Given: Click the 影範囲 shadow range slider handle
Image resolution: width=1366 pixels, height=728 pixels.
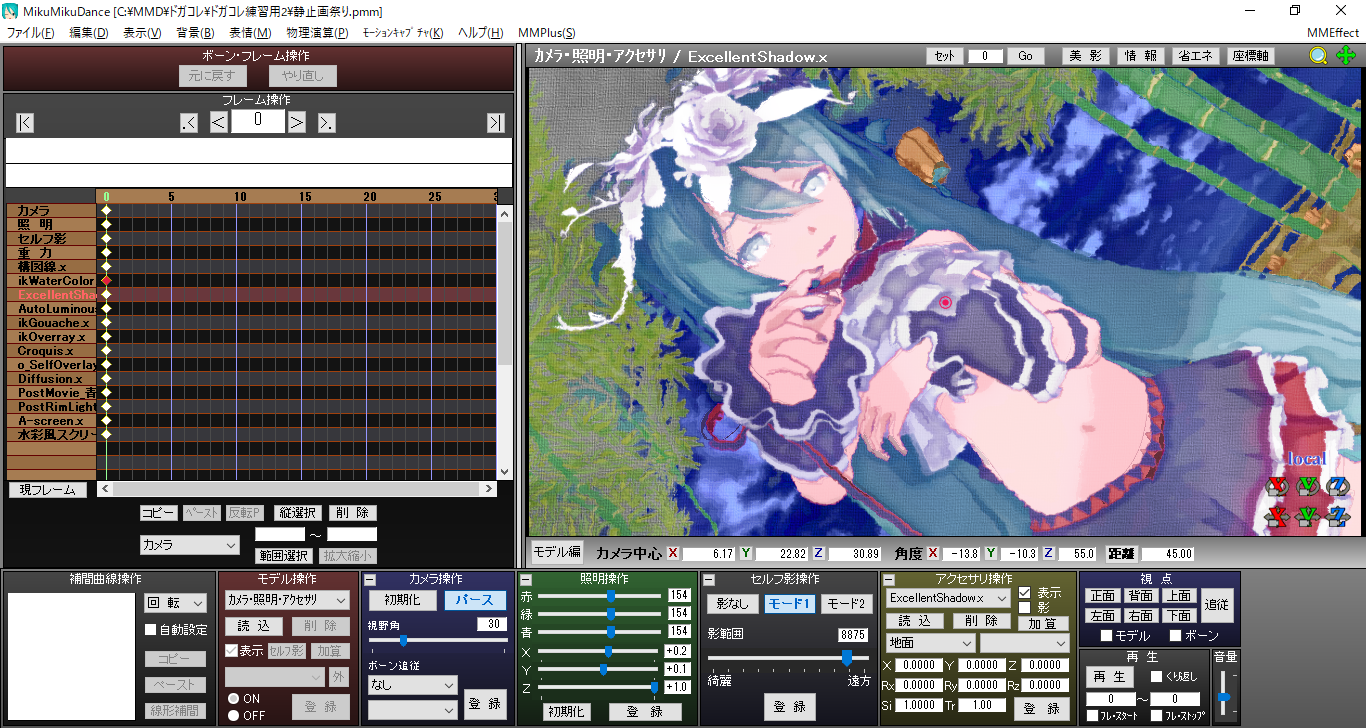Looking at the screenshot, I should (847, 657).
